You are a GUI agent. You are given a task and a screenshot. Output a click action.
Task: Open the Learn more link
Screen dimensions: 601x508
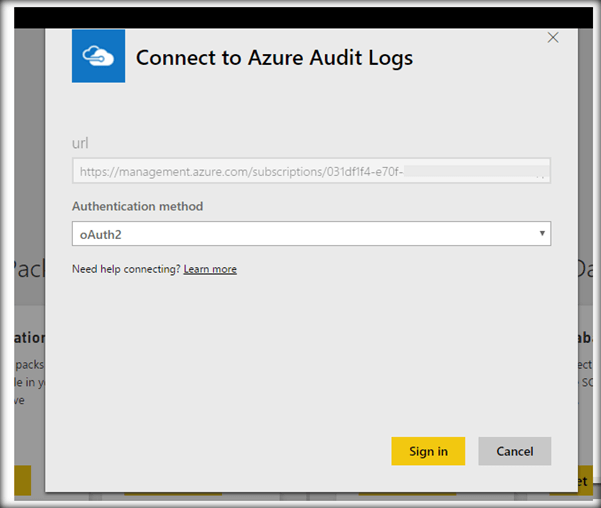(x=210, y=269)
